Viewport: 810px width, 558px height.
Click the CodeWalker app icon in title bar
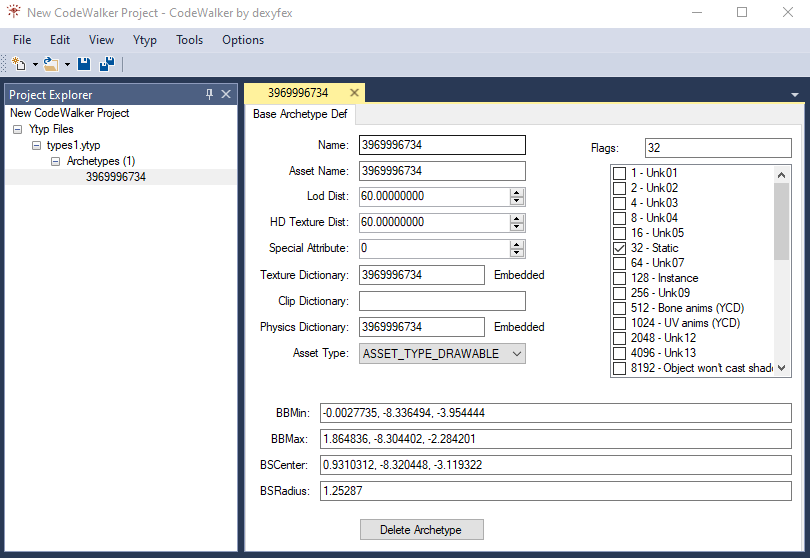[x=14, y=12]
